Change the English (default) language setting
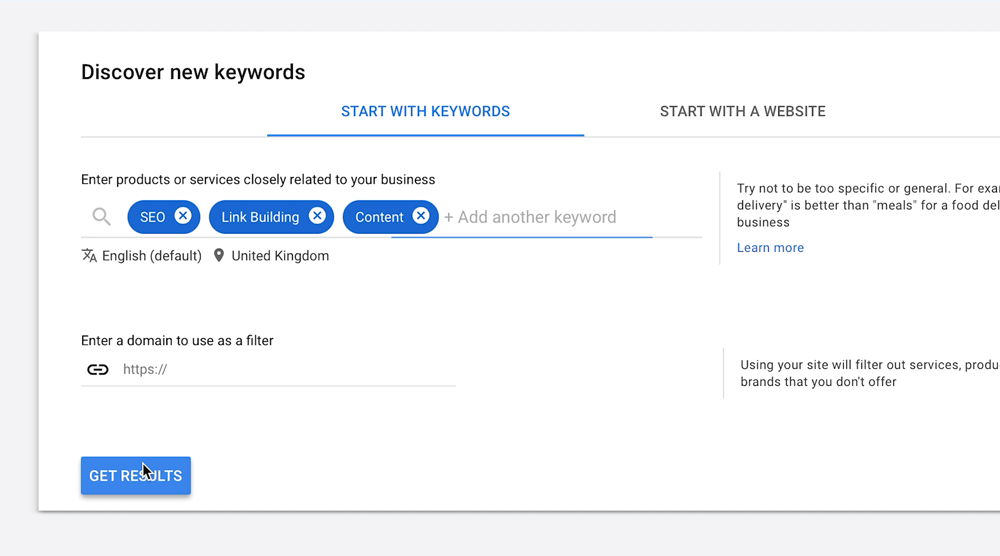The image size is (1000, 556). 151,256
